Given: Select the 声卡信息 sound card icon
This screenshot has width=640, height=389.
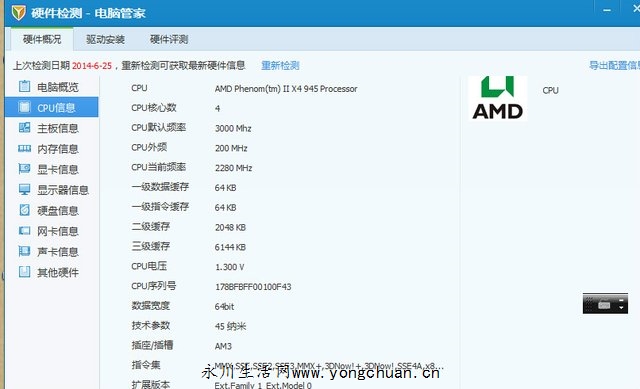Looking at the screenshot, I should pyautogui.click(x=24, y=251).
